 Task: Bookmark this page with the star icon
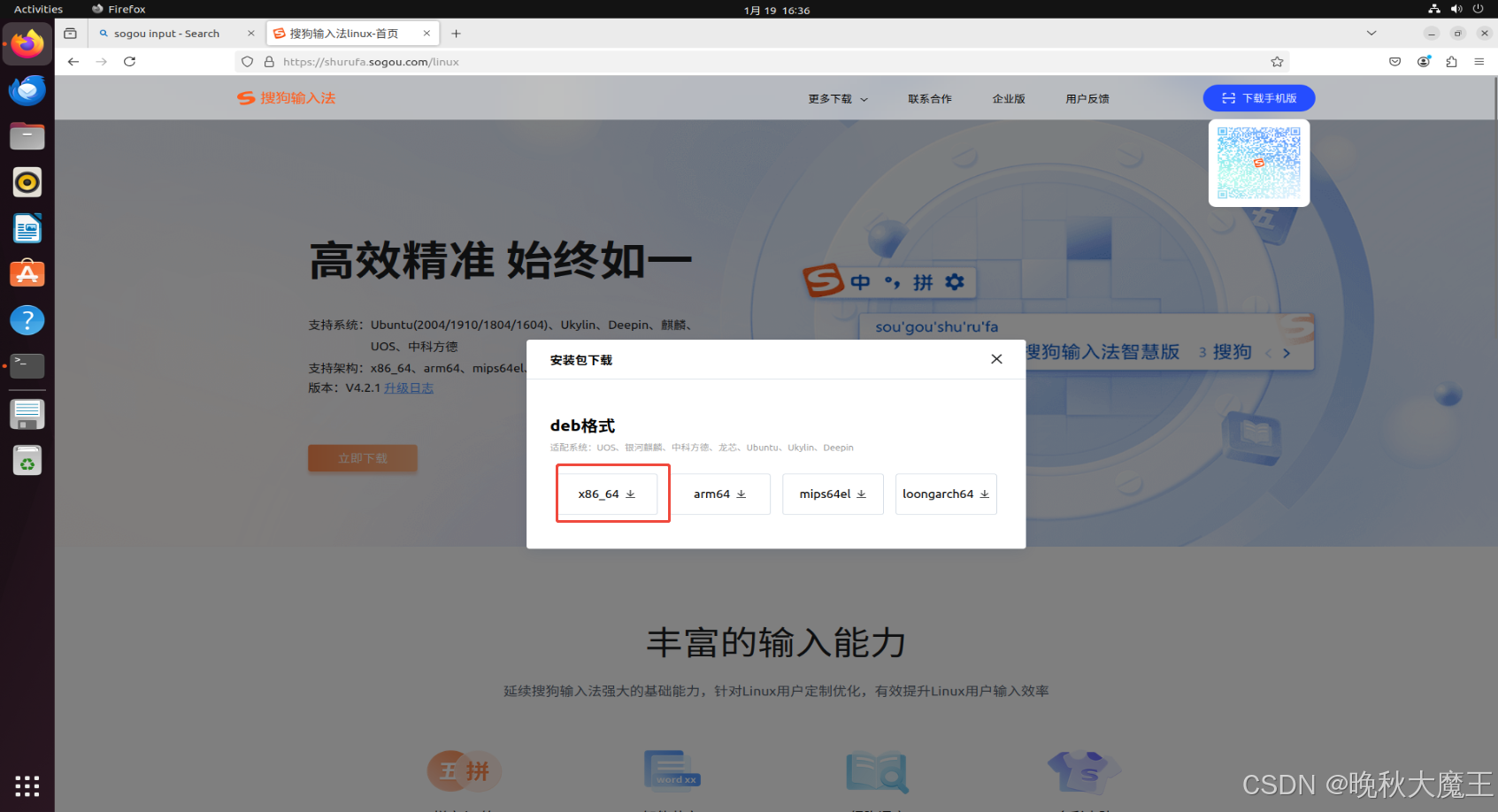pos(1277,62)
